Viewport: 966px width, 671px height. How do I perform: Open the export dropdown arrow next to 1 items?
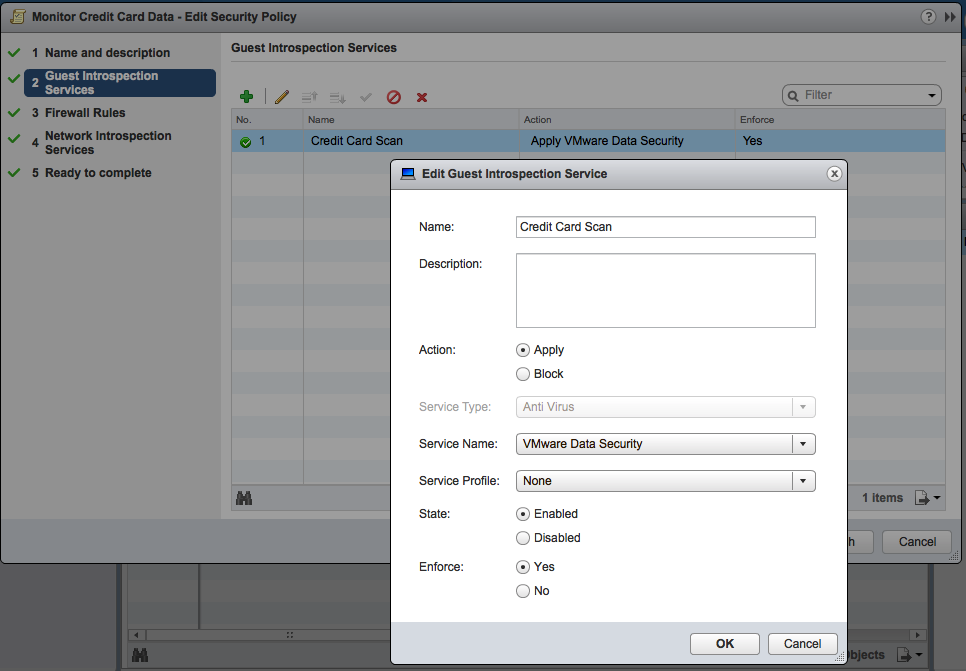(937, 498)
